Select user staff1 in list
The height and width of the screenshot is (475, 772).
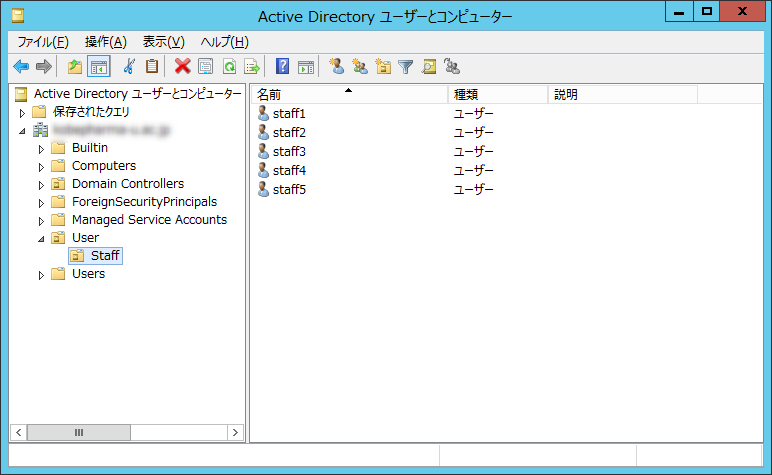[289, 114]
